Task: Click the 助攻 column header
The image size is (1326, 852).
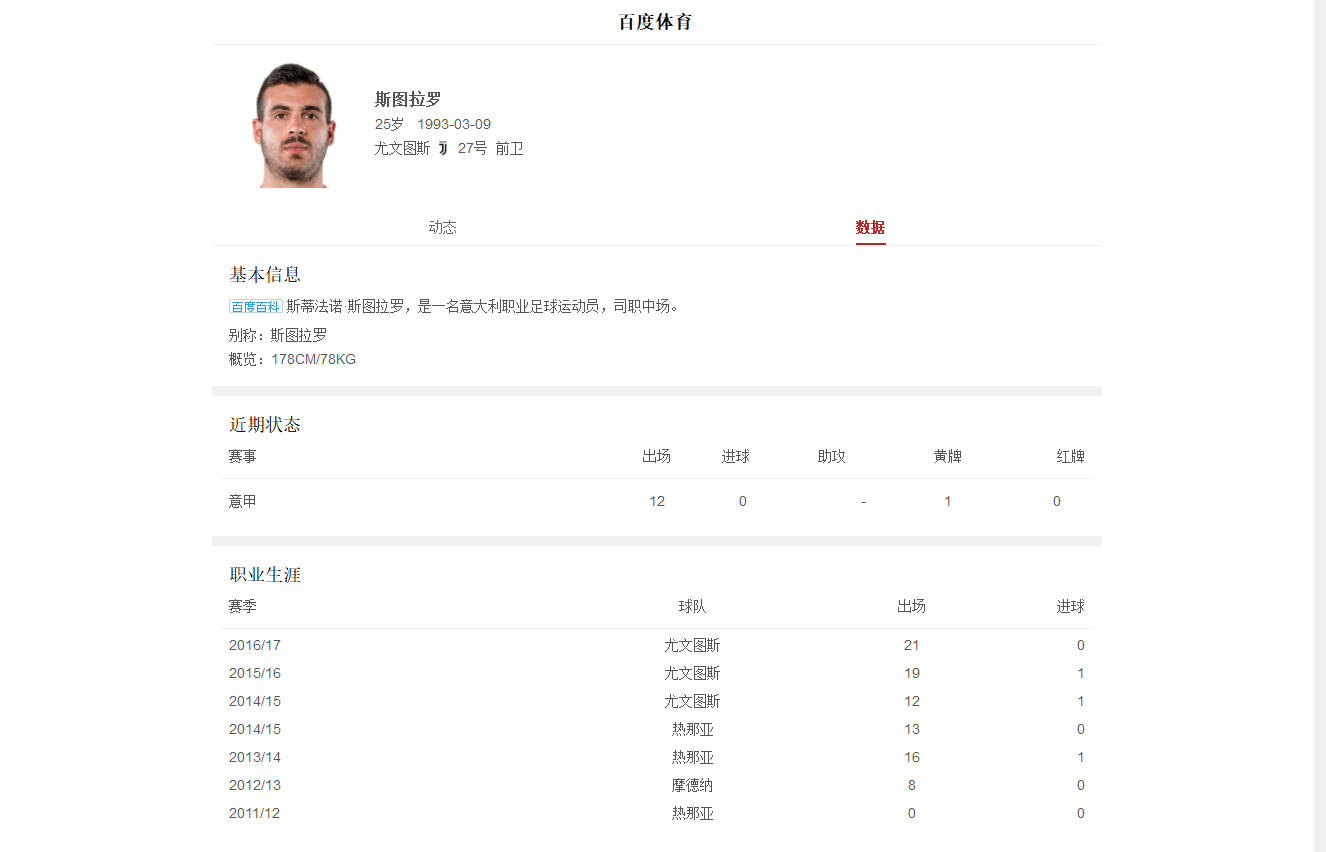Action: (831, 456)
